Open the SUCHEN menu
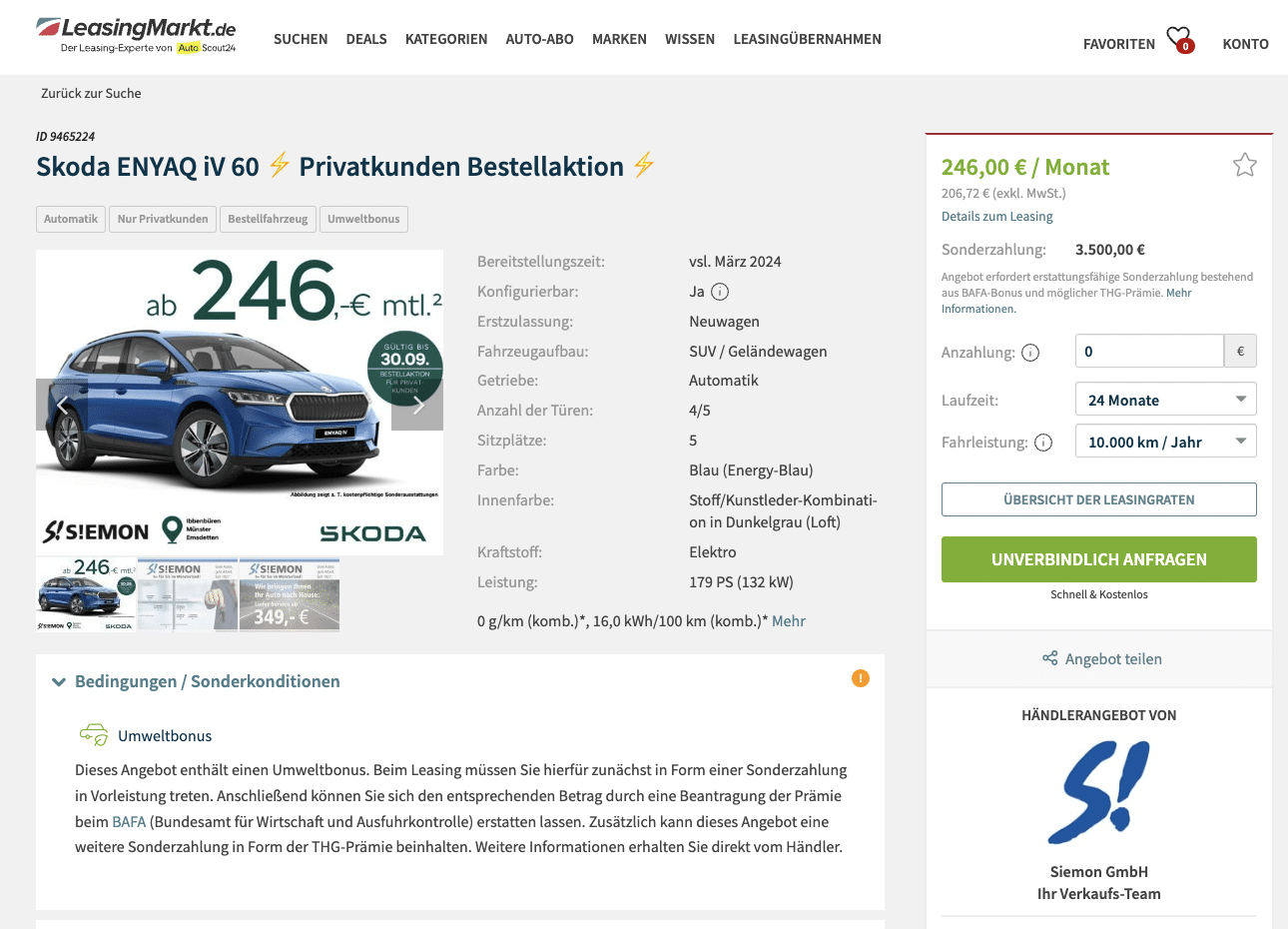 pyautogui.click(x=301, y=39)
